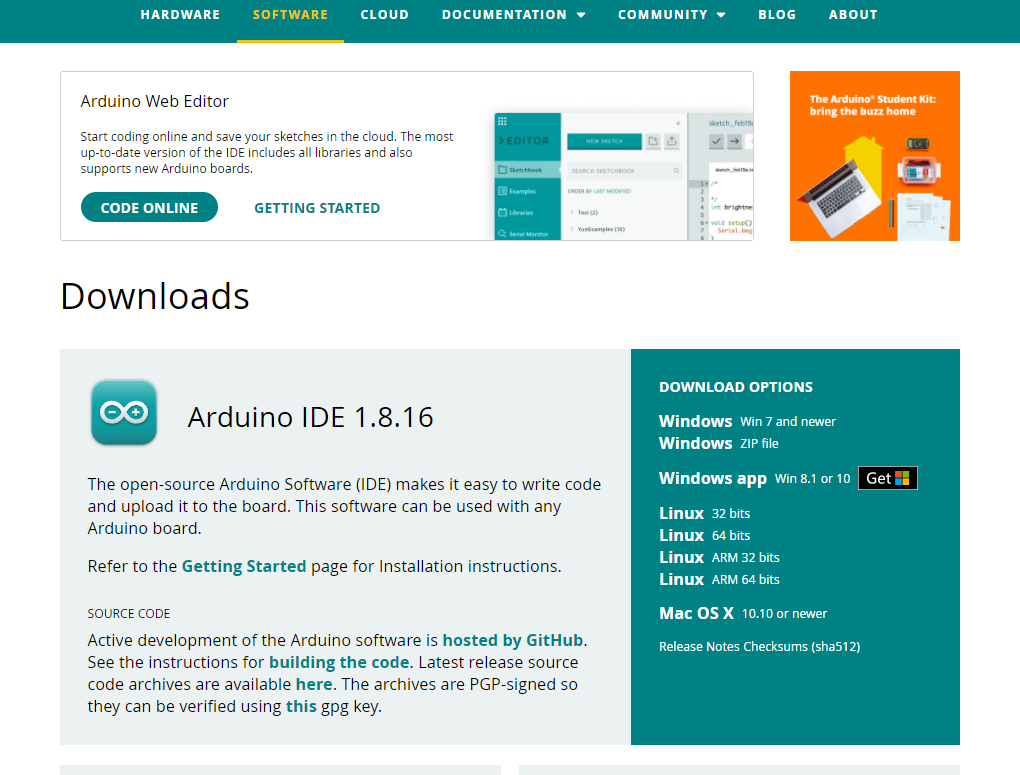Click the Arduino IDE 1.8.16 title
This screenshot has height=775, width=1020.
coord(310,417)
